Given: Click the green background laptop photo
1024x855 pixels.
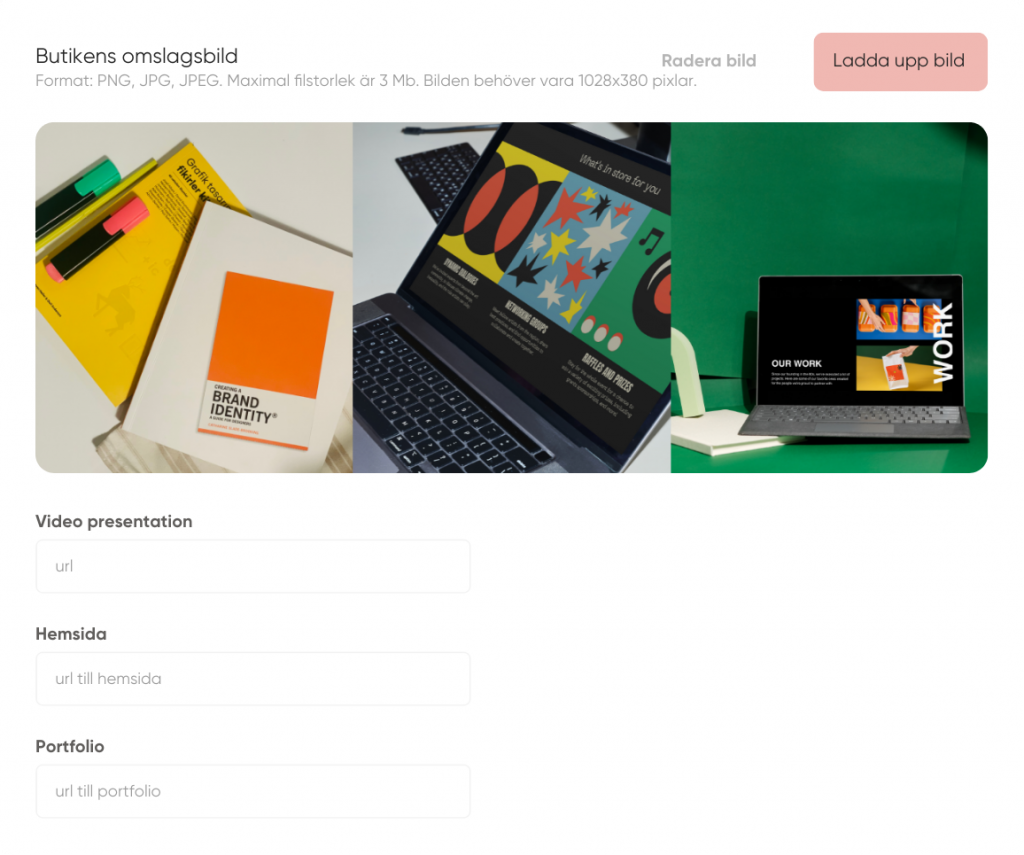Looking at the screenshot, I should pos(829,297).
